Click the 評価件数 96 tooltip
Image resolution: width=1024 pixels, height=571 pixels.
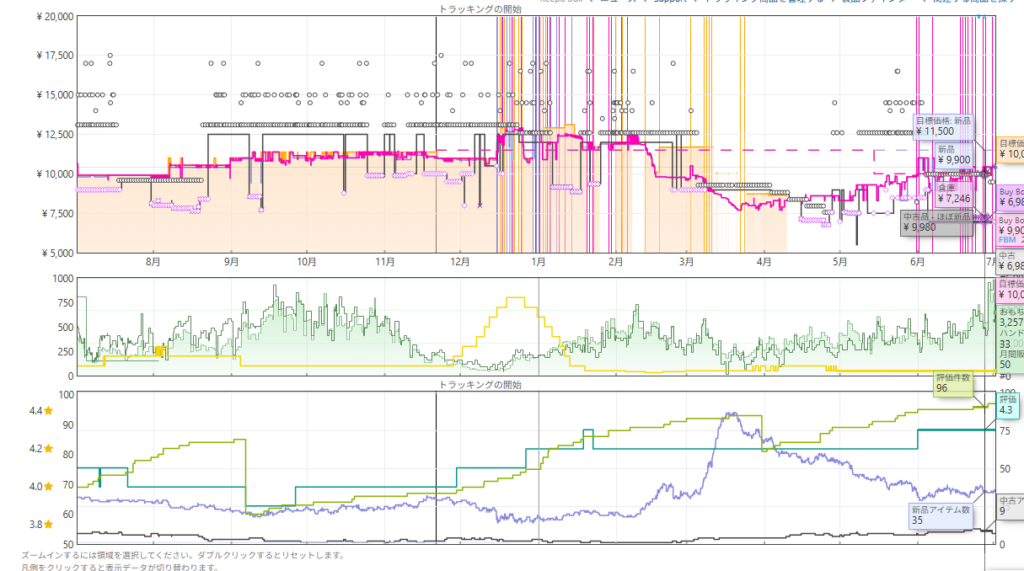tap(953, 383)
